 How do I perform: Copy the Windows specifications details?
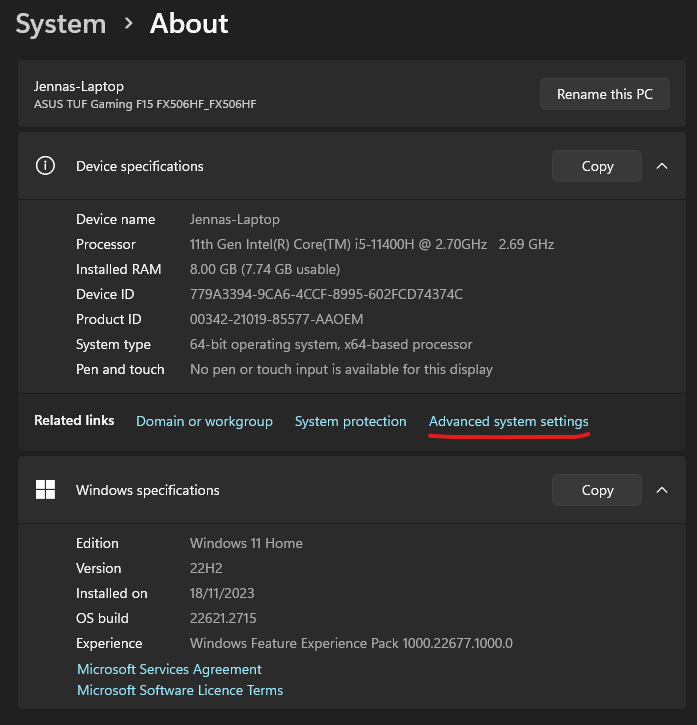[597, 490]
